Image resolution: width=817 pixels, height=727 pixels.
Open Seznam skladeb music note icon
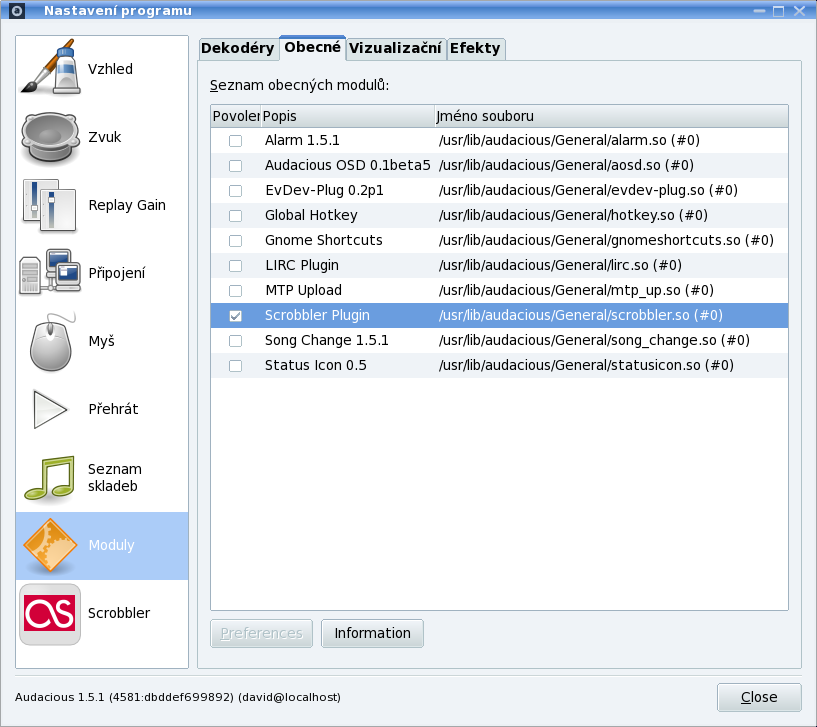pyautogui.click(x=50, y=478)
